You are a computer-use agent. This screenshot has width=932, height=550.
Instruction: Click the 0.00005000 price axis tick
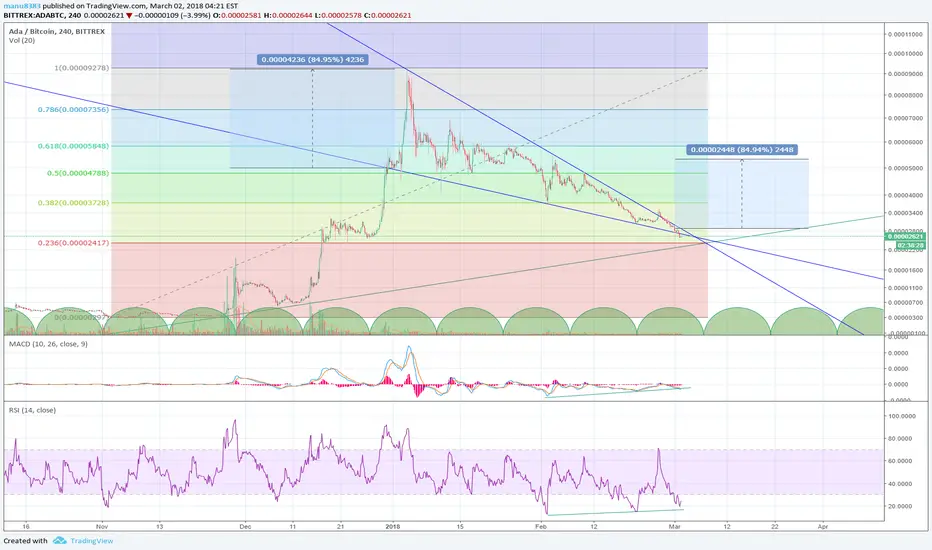point(905,168)
